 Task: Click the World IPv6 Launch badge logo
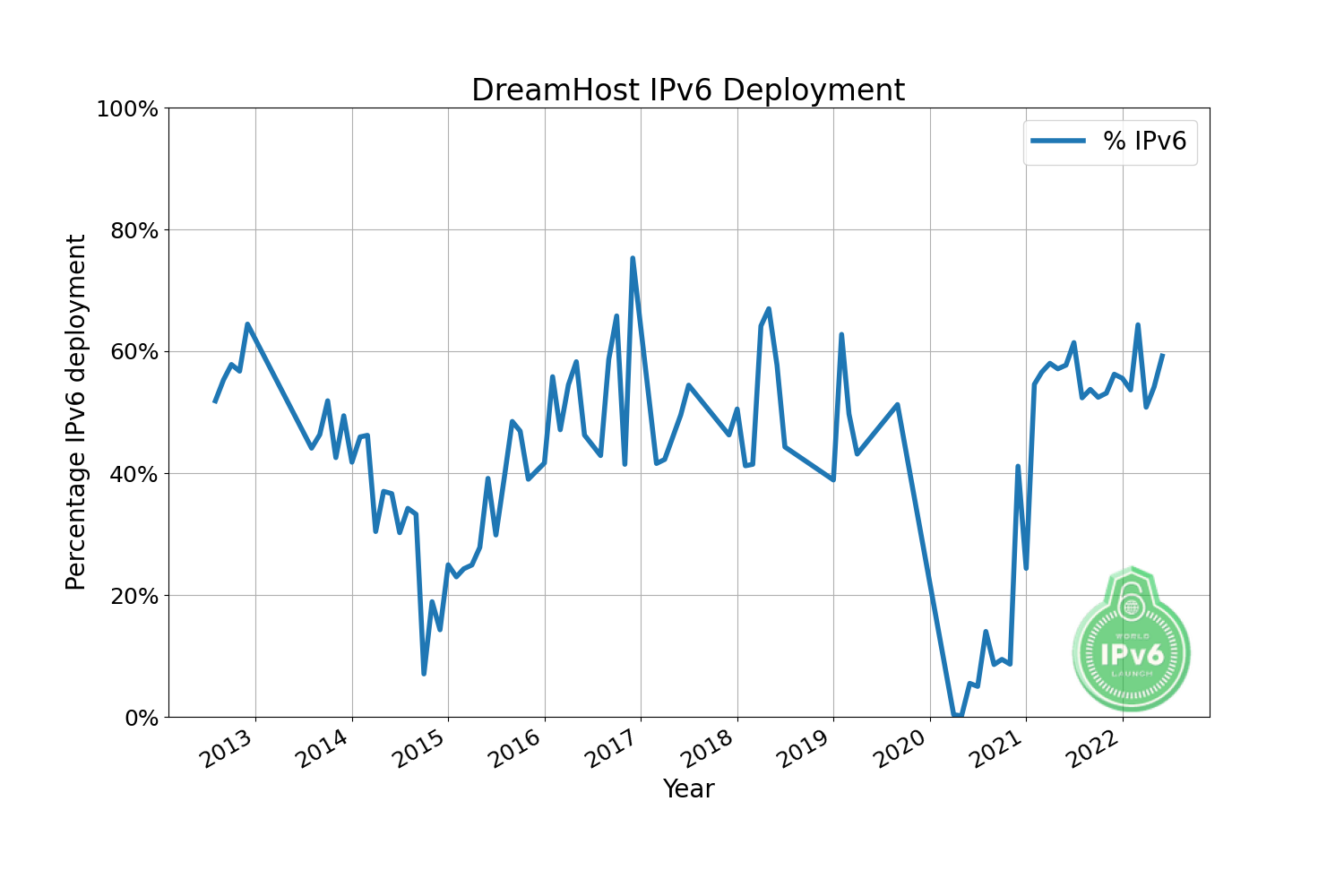click(x=1131, y=639)
